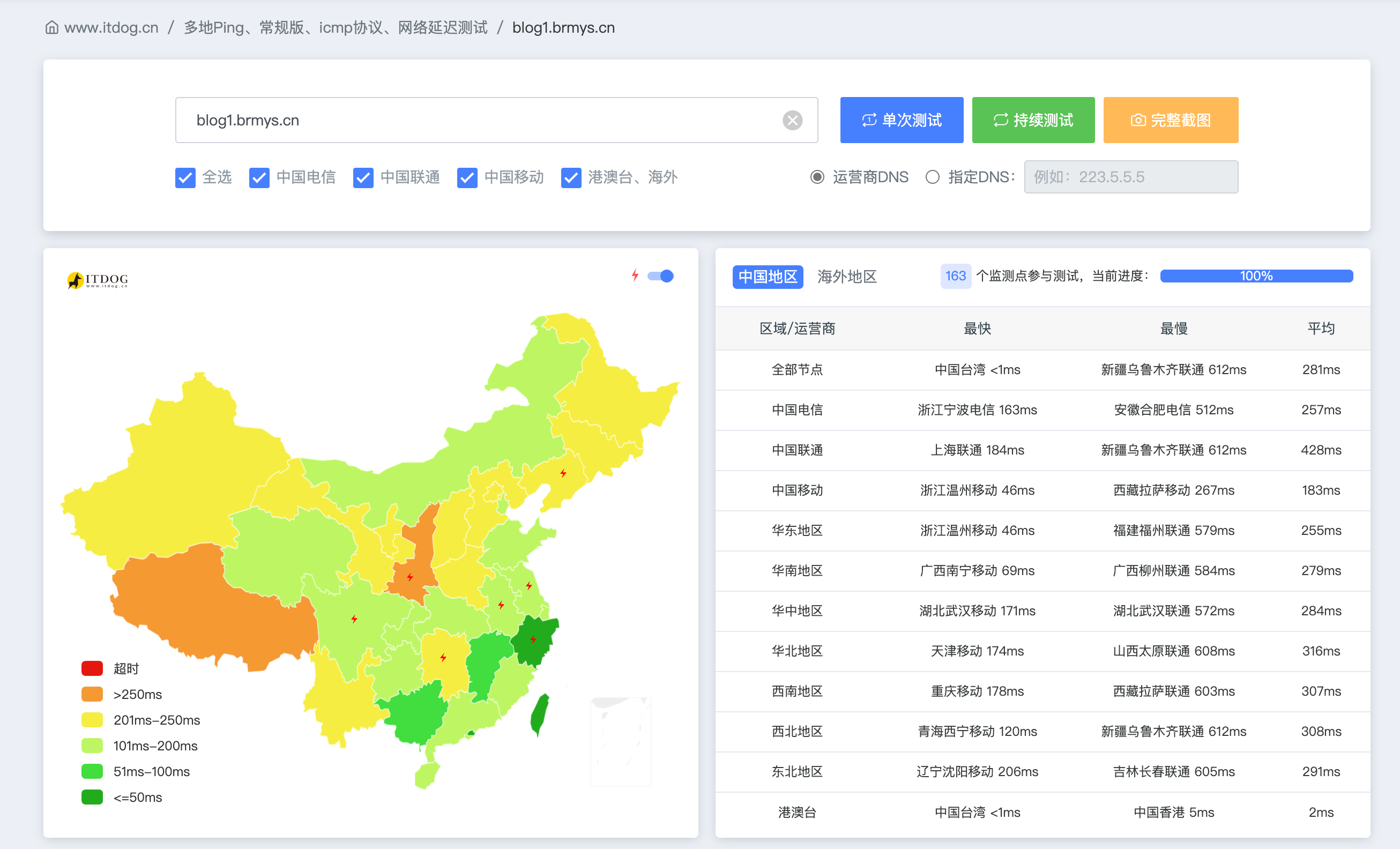Image resolution: width=1400 pixels, height=849 pixels.
Task: Click the ITDOG logo on the map
Action: [x=97, y=280]
